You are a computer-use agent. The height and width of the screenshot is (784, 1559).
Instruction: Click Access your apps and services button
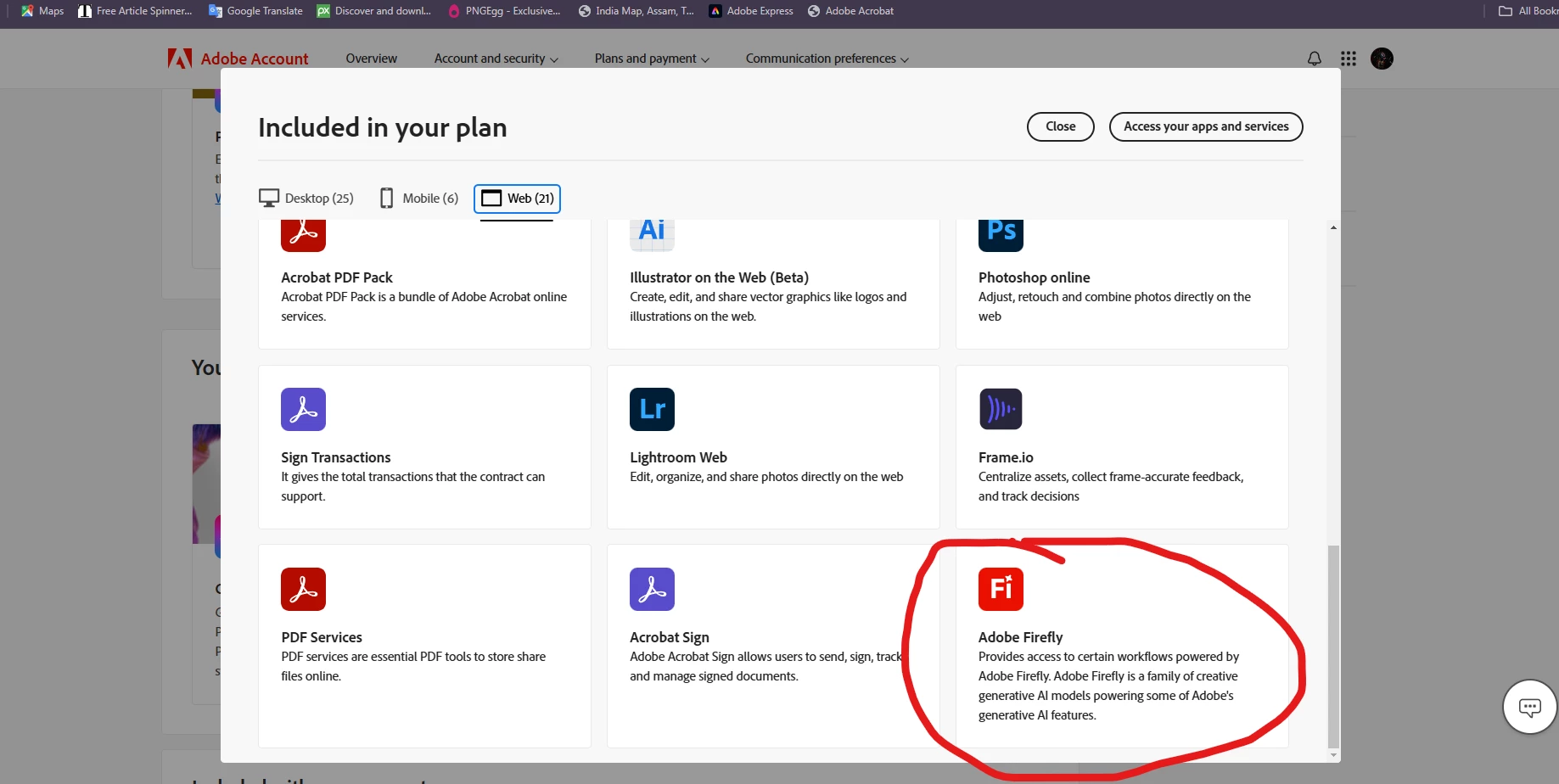pyautogui.click(x=1205, y=126)
